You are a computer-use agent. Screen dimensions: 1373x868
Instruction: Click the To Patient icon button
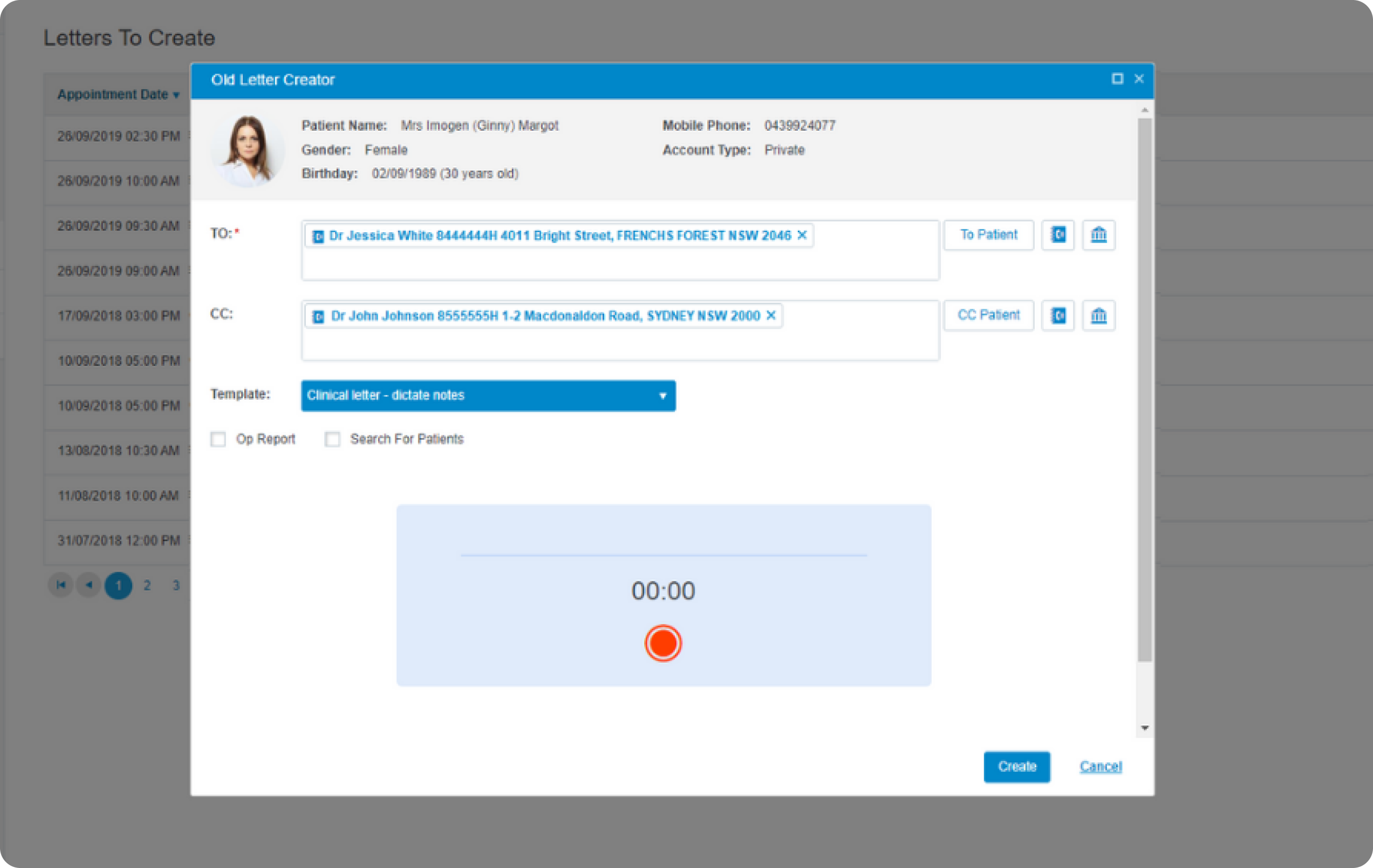[987, 234]
